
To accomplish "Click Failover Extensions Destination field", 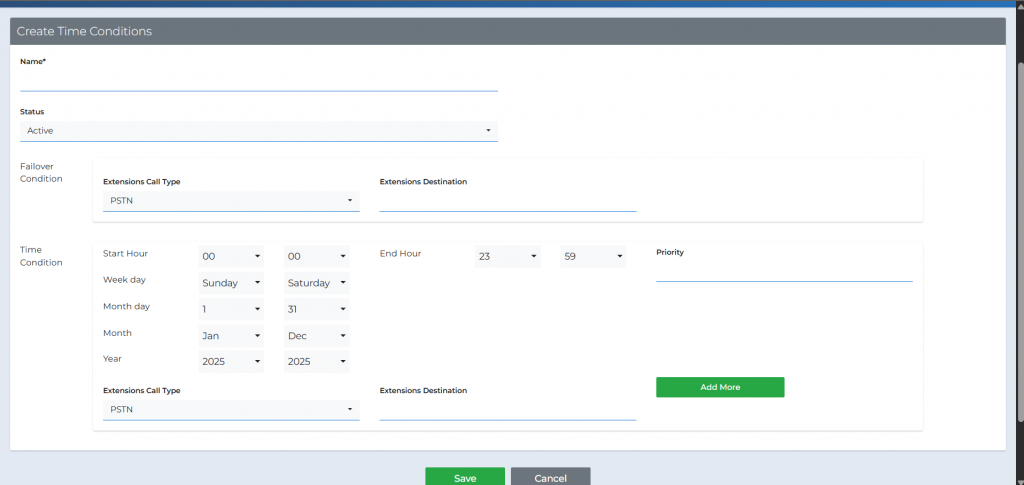I will 507,201.
